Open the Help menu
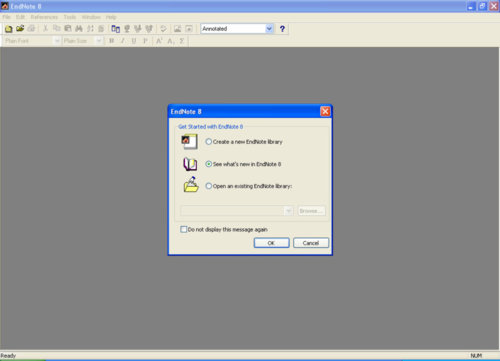 111,17
